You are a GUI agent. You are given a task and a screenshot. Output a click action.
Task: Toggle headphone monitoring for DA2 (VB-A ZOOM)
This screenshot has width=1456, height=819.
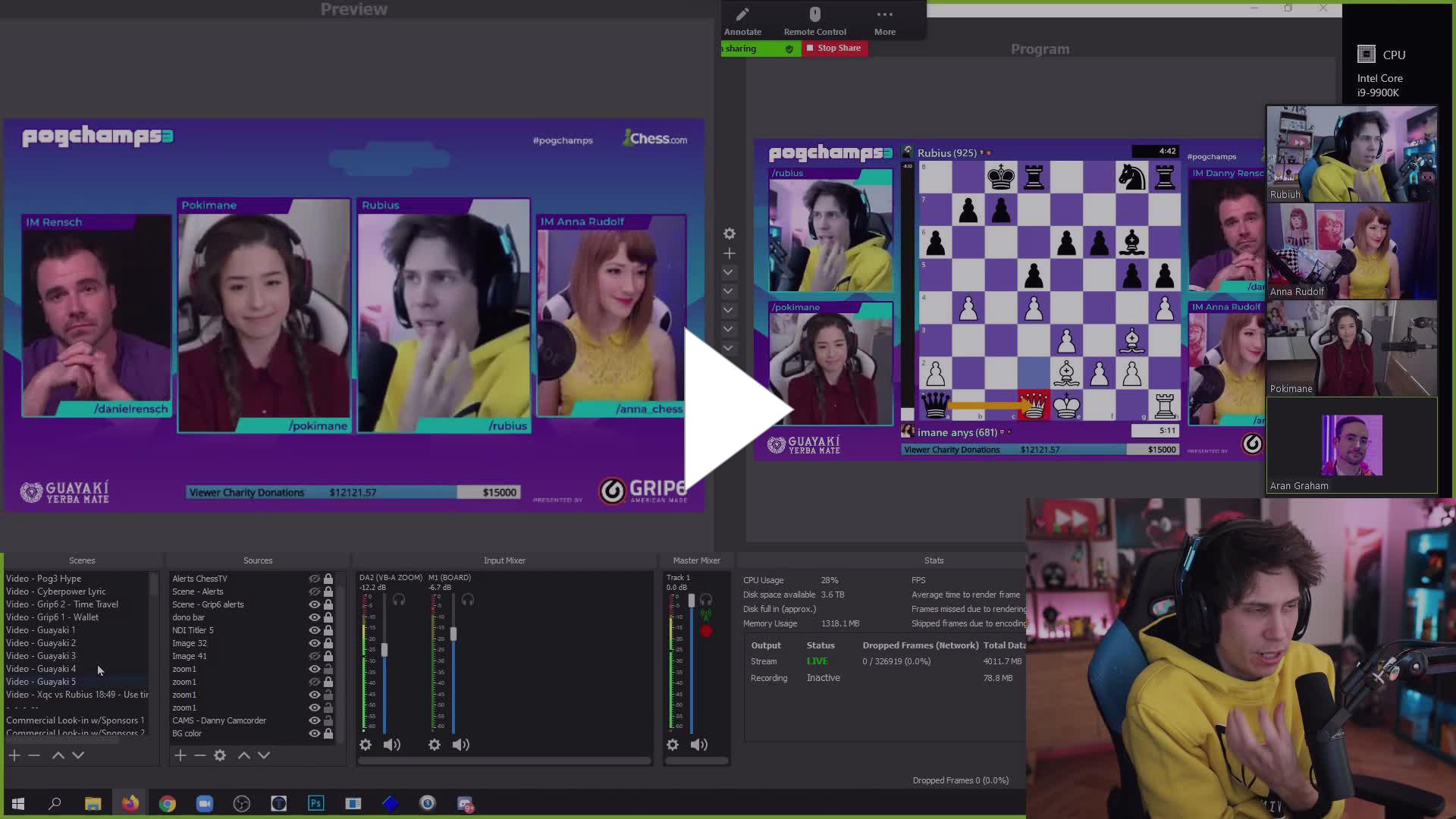click(x=399, y=600)
